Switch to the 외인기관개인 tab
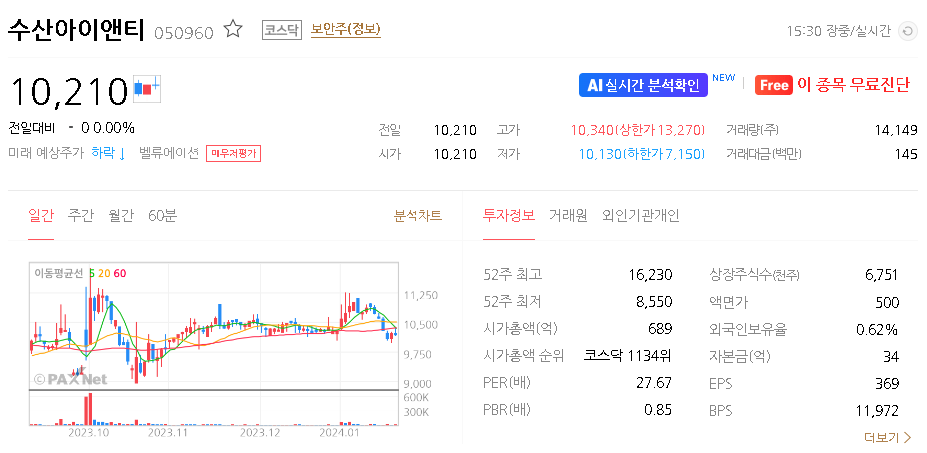 tap(641, 216)
